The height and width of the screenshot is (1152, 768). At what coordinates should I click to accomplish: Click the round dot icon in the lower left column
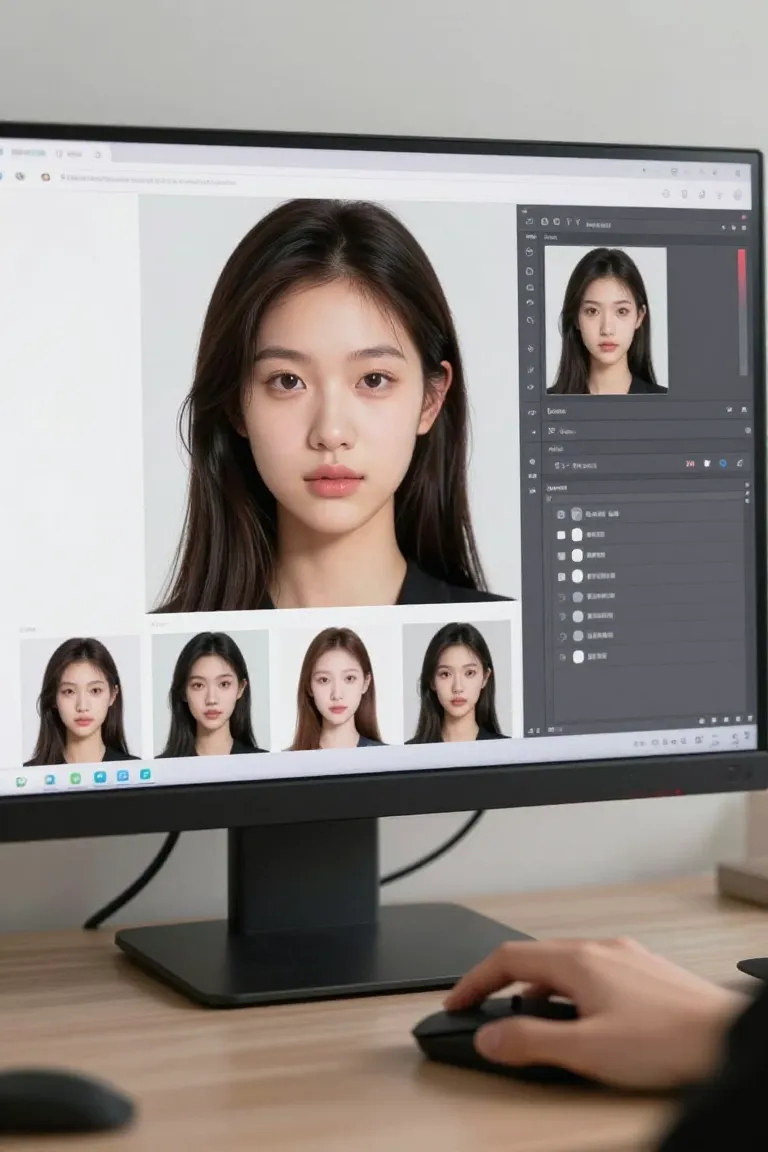tap(533, 462)
